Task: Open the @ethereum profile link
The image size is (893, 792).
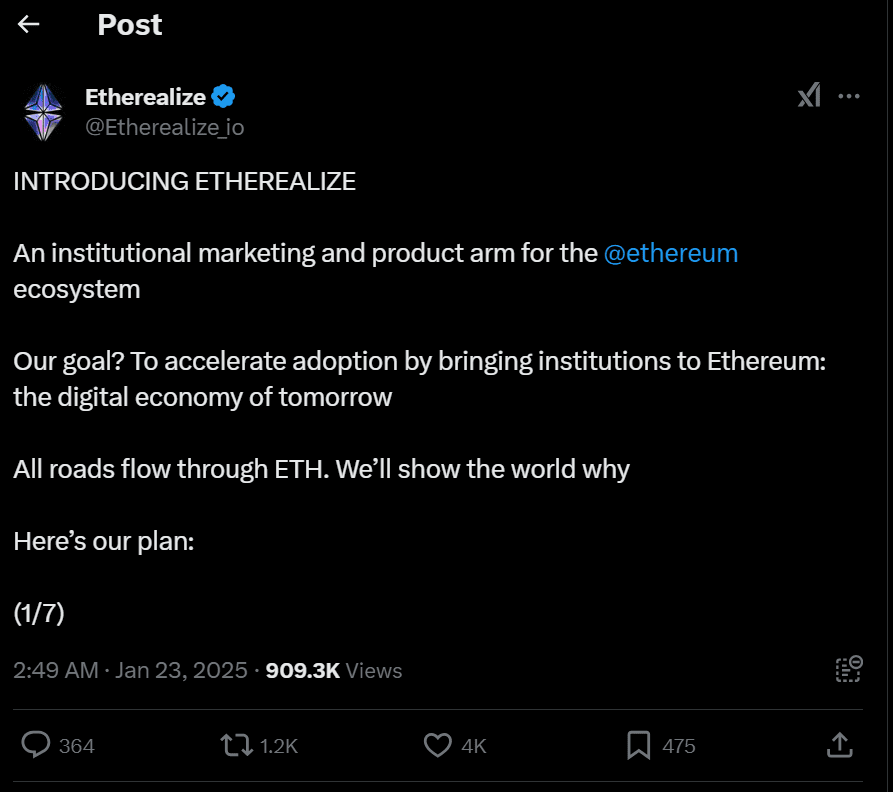Action: coord(671,253)
